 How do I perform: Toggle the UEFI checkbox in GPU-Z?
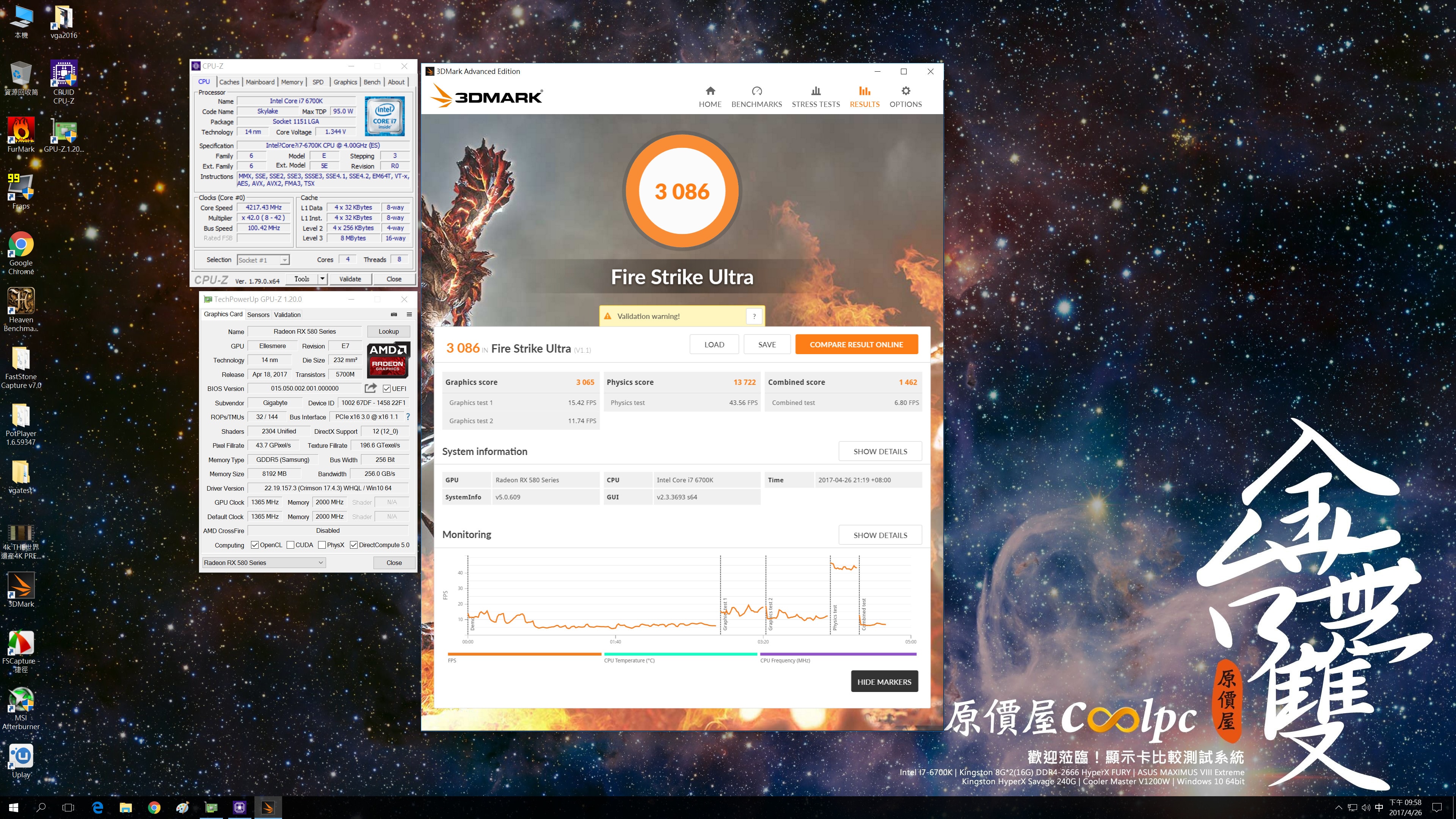387,388
